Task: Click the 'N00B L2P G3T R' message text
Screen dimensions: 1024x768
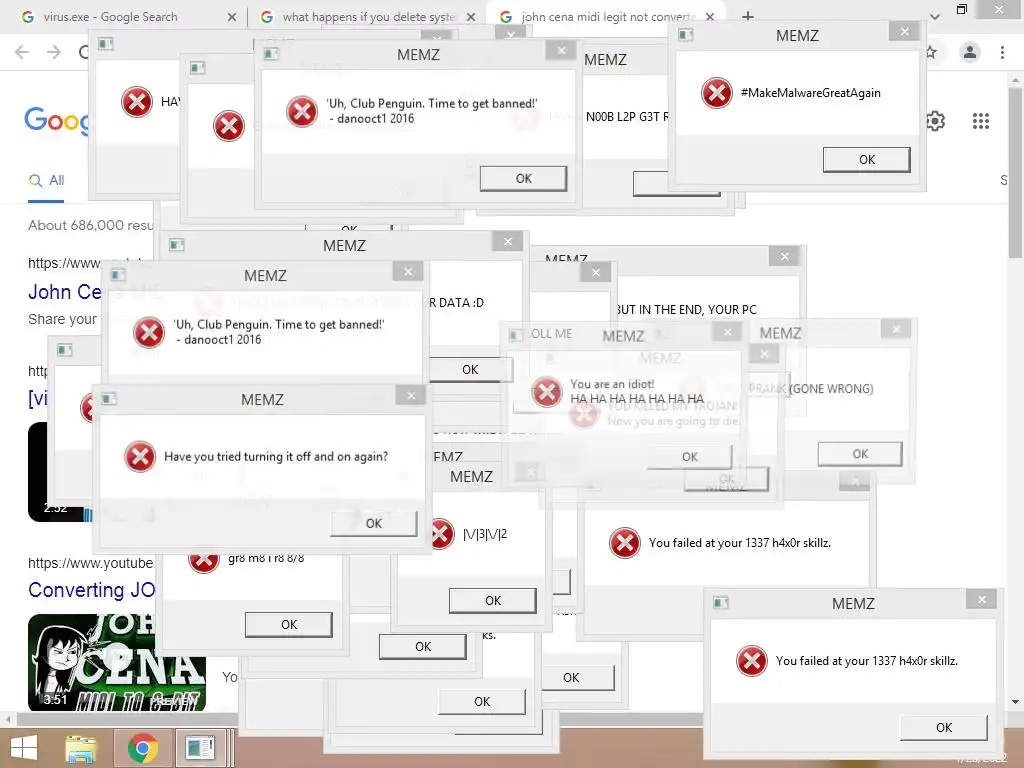Action: click(x=627, y=117)
